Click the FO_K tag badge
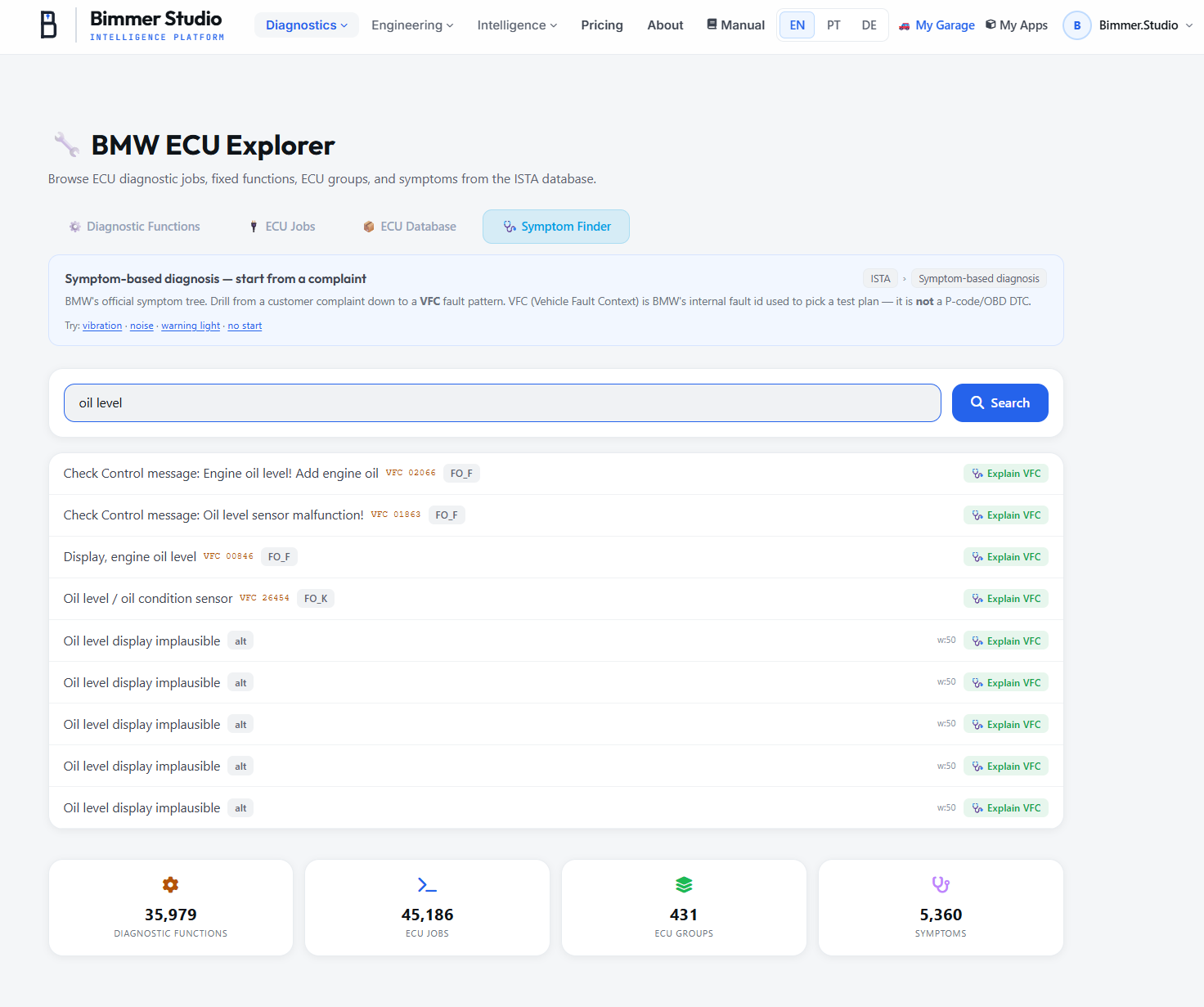Image resolution: width=1204 pixels, height=1007 pixels. [x=316, y=599]
